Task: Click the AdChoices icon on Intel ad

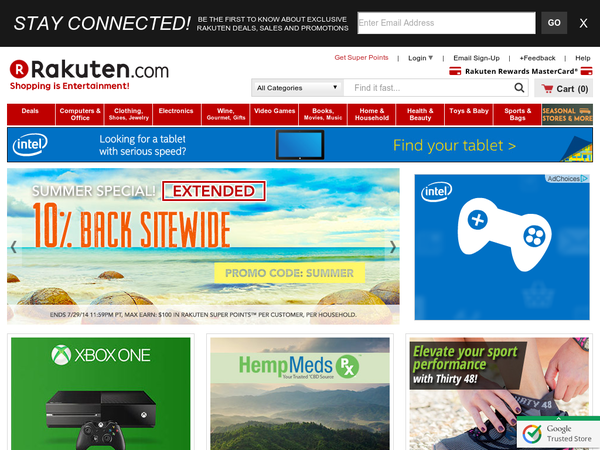Action: click(567, 179)
